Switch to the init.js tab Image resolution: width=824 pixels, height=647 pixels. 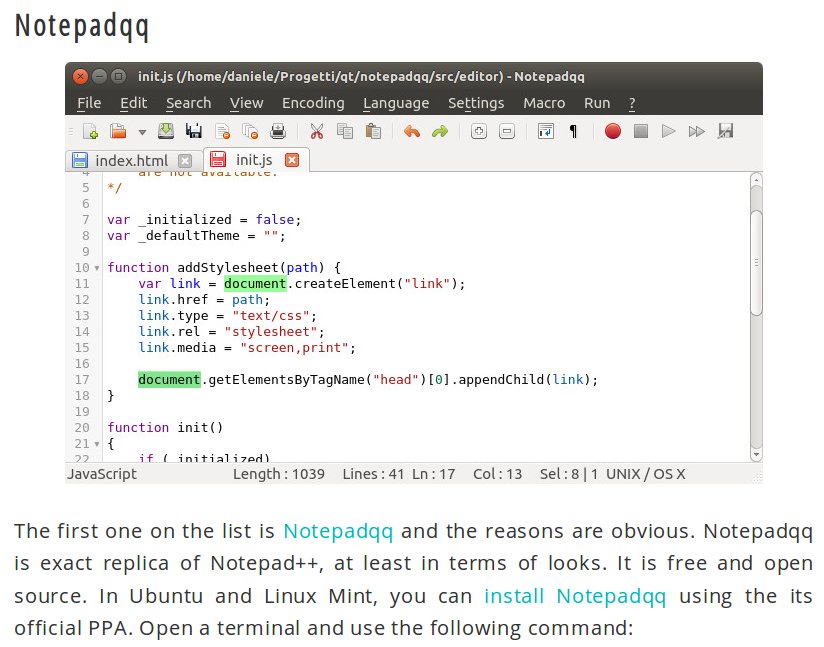point(256,159)
